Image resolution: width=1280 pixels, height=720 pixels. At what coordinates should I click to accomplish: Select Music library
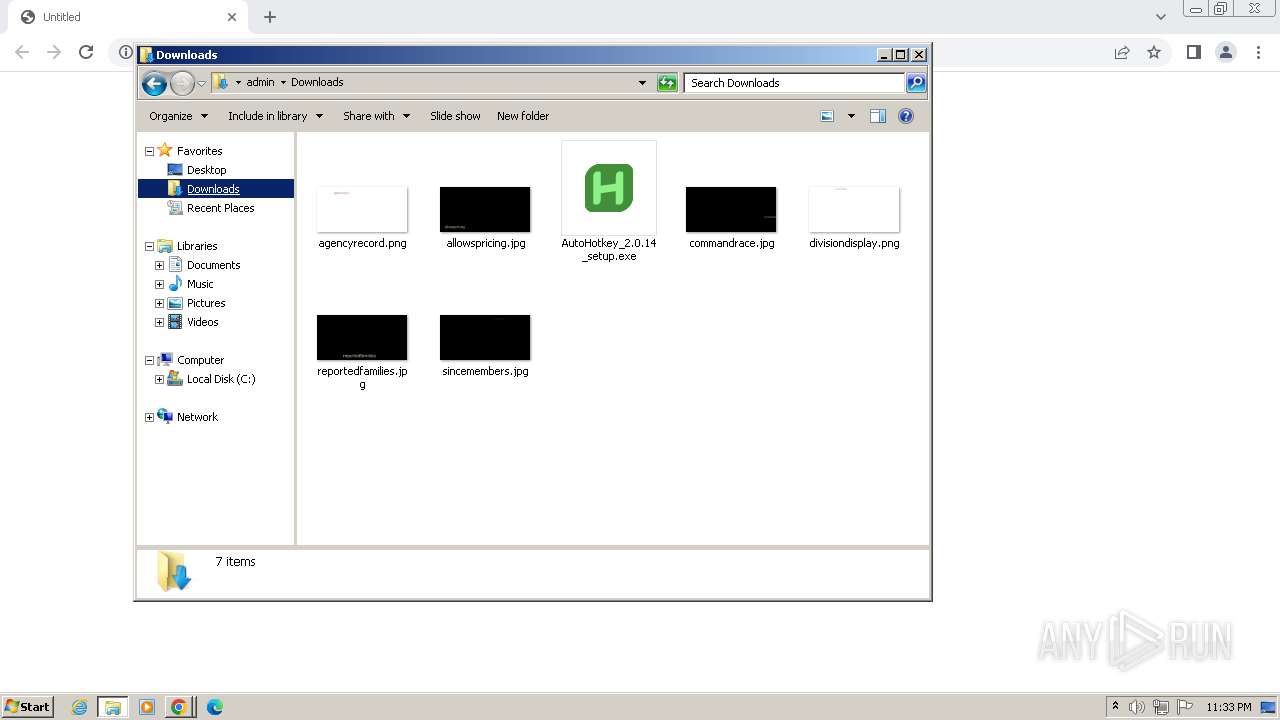point(200,284)
